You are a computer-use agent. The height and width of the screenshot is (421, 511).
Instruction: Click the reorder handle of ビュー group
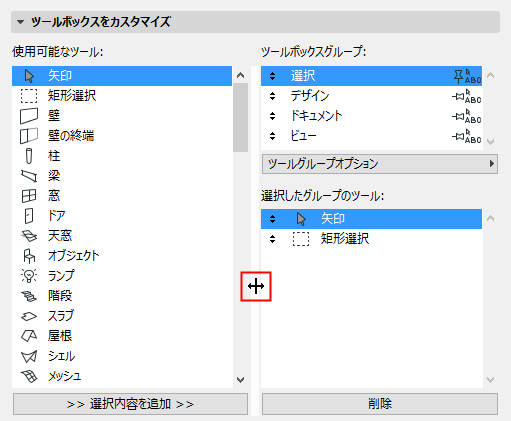272,136
